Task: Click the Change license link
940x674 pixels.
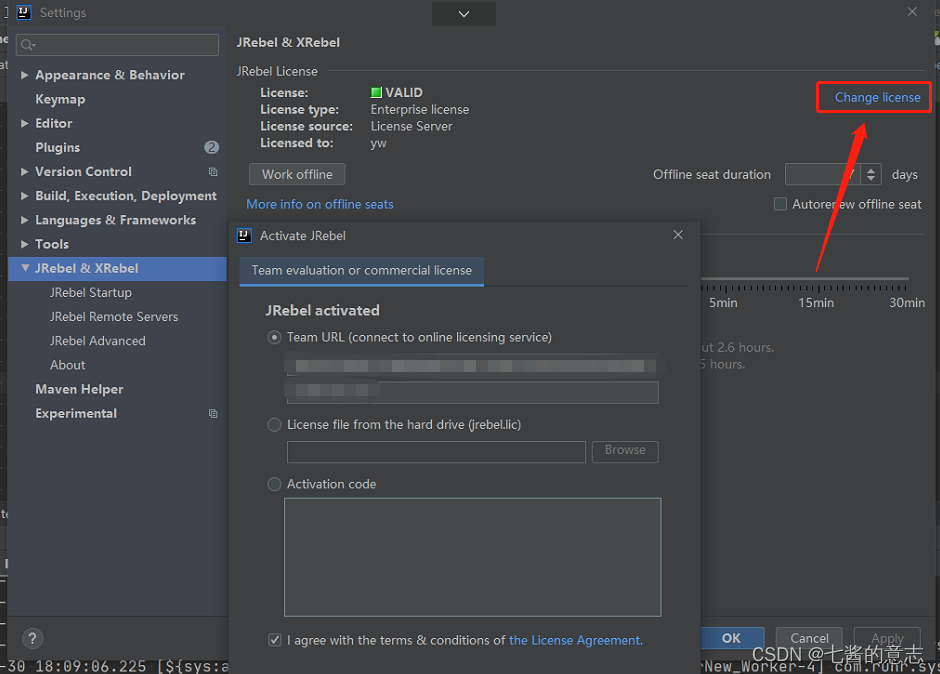Action: (878, 98)
